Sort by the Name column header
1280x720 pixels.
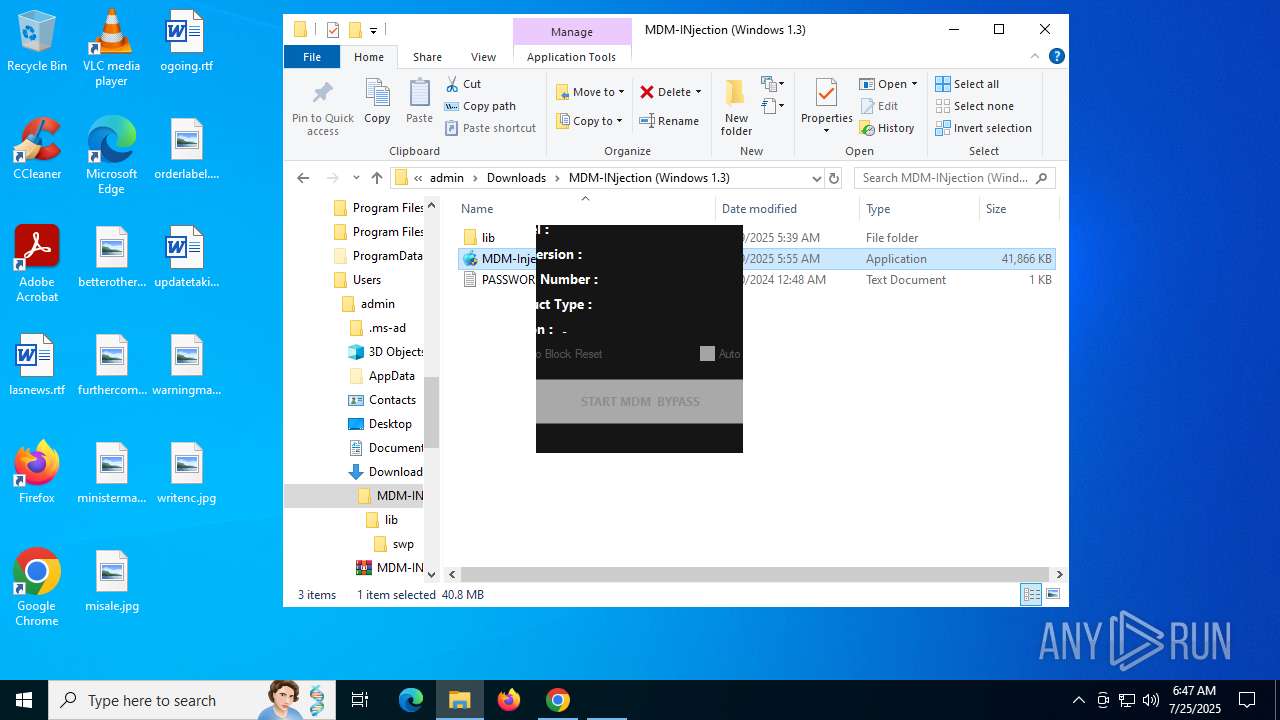click(x=585, y=209)
